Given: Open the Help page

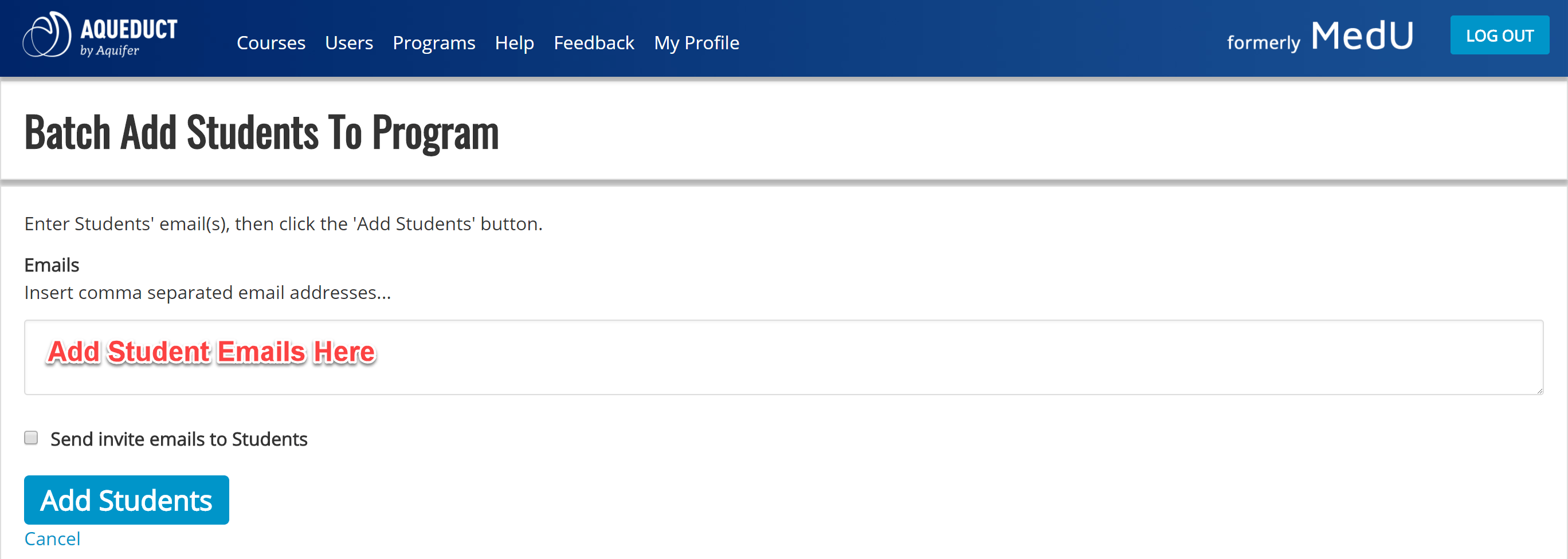Looking at the screenshot, I should point(514,42).
